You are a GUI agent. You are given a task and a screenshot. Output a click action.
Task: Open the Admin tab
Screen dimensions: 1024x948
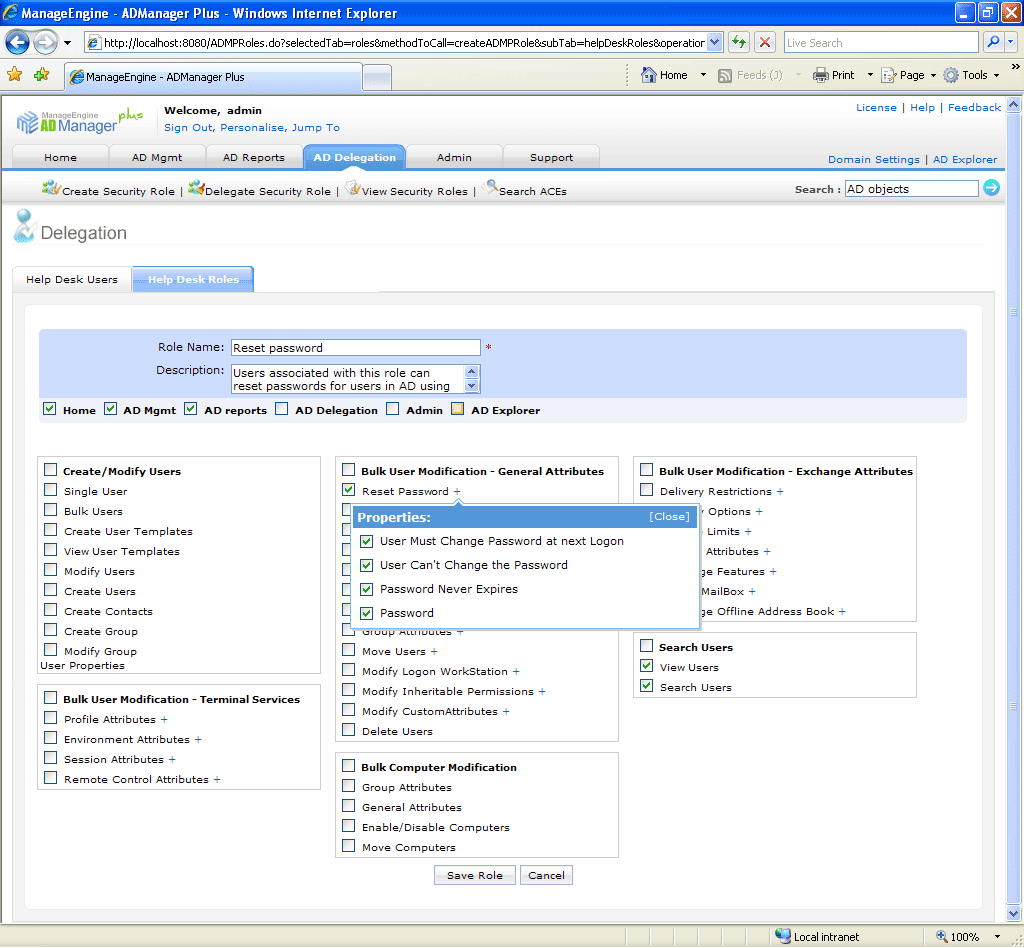click(x=454, y=157)
